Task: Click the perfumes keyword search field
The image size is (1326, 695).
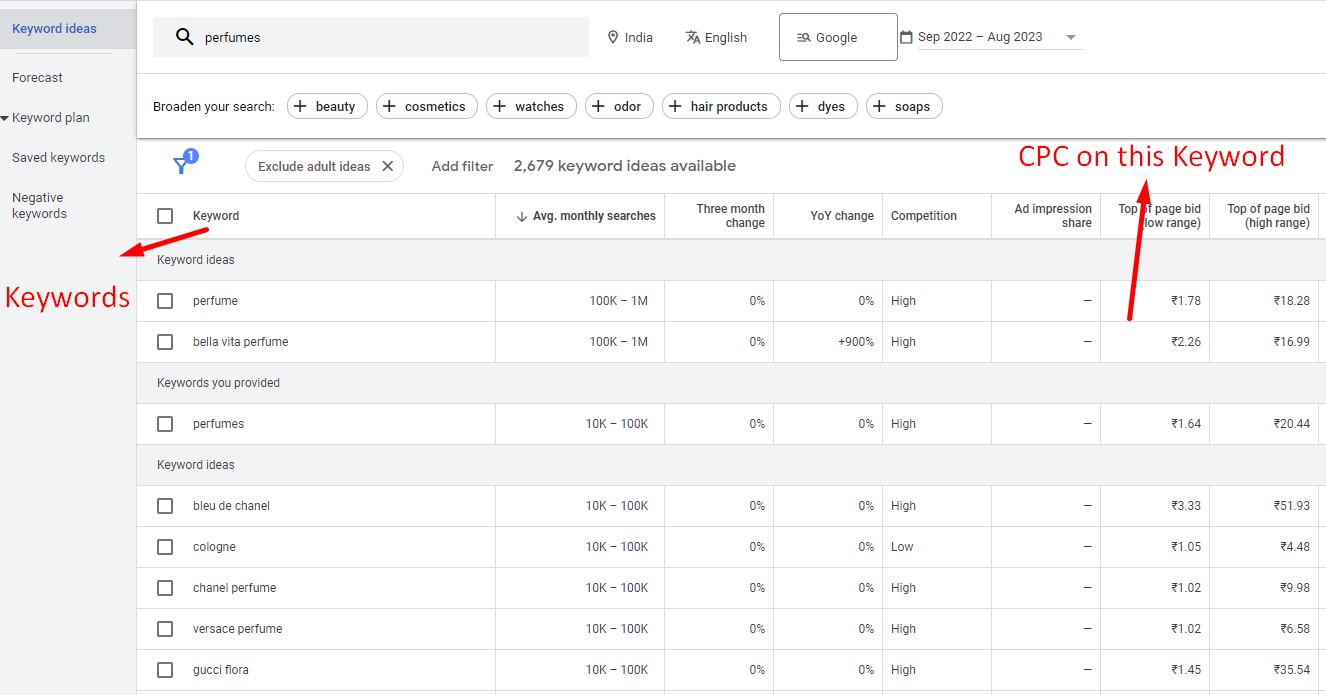Action: [390, 37]
